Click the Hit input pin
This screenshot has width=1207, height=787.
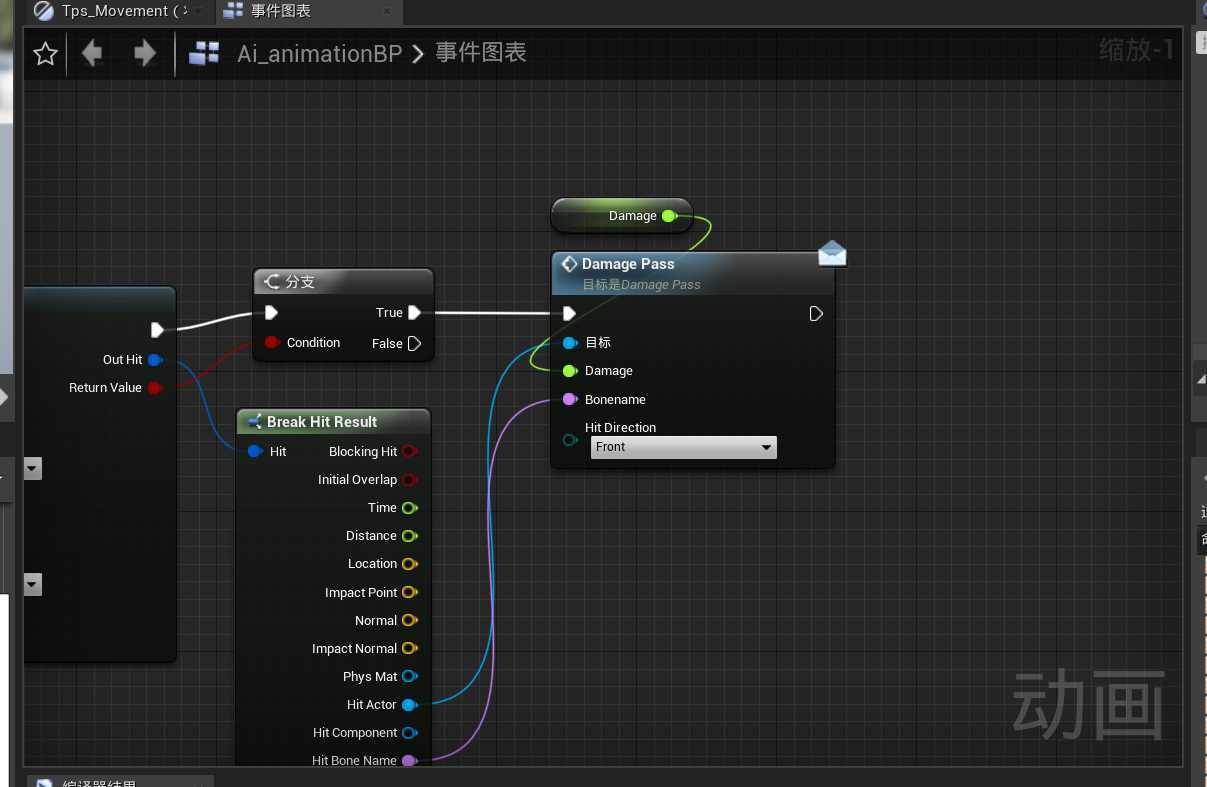click(255, 452)
